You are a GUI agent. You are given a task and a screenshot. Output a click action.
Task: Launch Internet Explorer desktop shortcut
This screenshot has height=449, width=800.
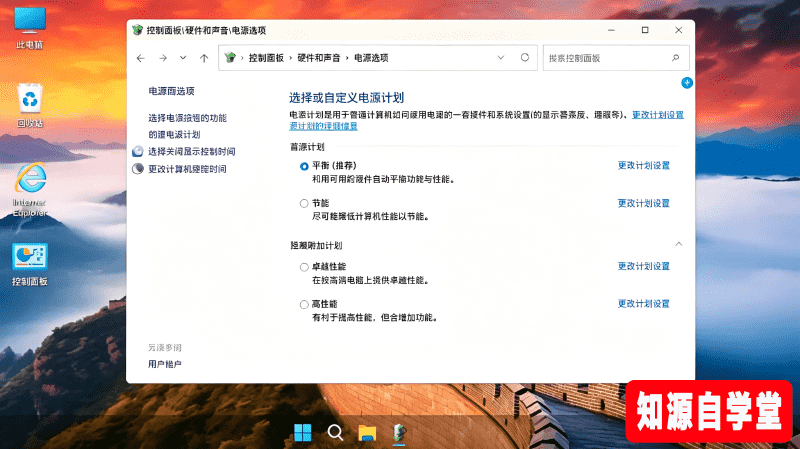(30, 189)
